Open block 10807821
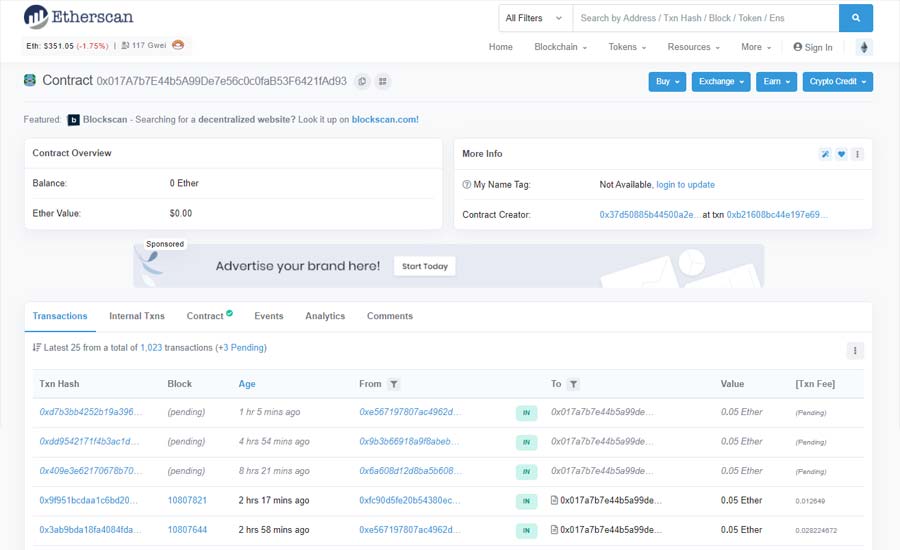 (187, 500)
